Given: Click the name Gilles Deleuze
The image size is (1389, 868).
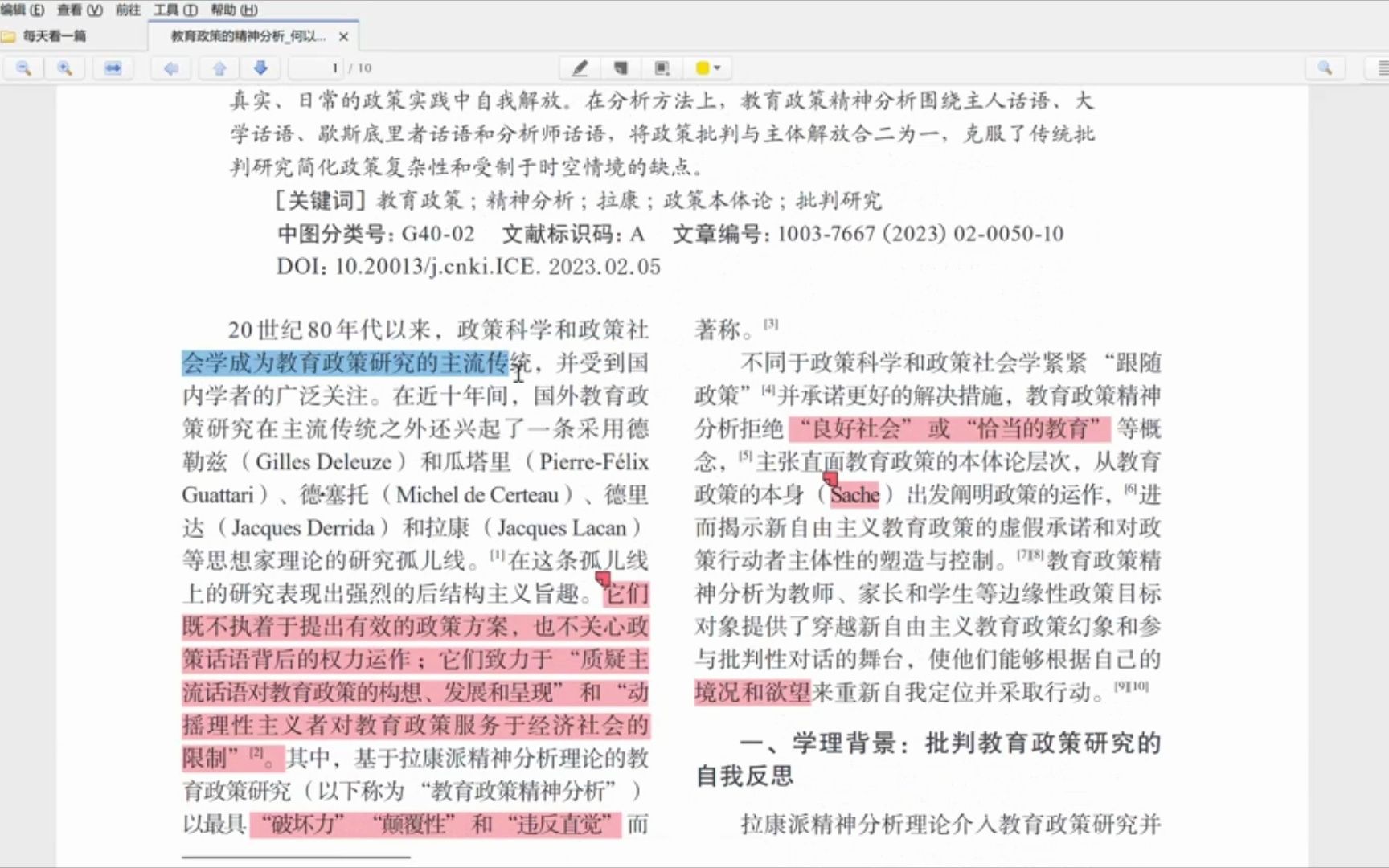Looking at the screenshot, I should point(323,462).
